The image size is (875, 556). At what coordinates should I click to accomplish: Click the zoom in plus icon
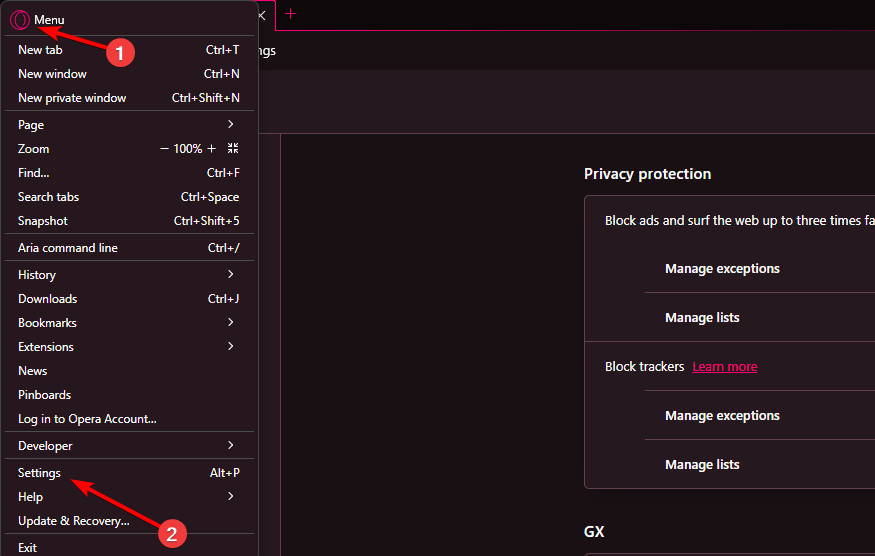211,148
